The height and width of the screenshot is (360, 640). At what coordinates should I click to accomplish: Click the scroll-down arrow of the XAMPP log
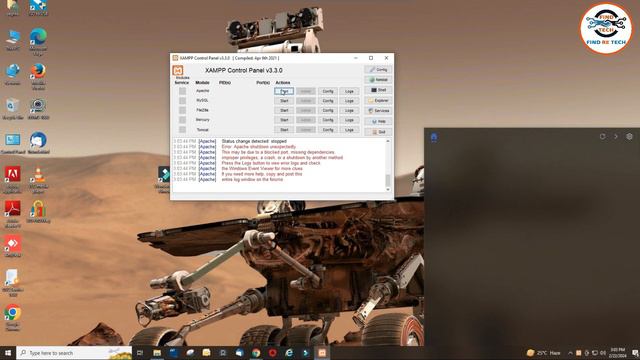(x=388, y=189)
